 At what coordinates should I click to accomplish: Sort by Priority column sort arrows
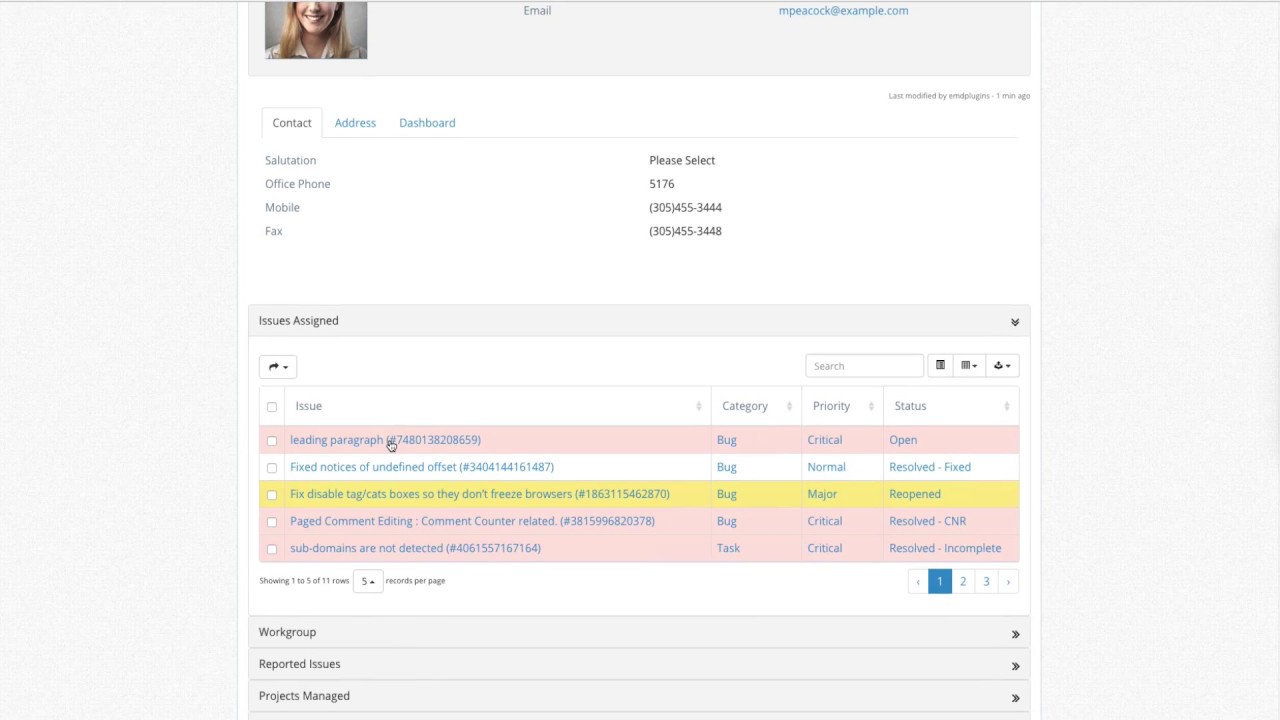(x=870, y=406)
